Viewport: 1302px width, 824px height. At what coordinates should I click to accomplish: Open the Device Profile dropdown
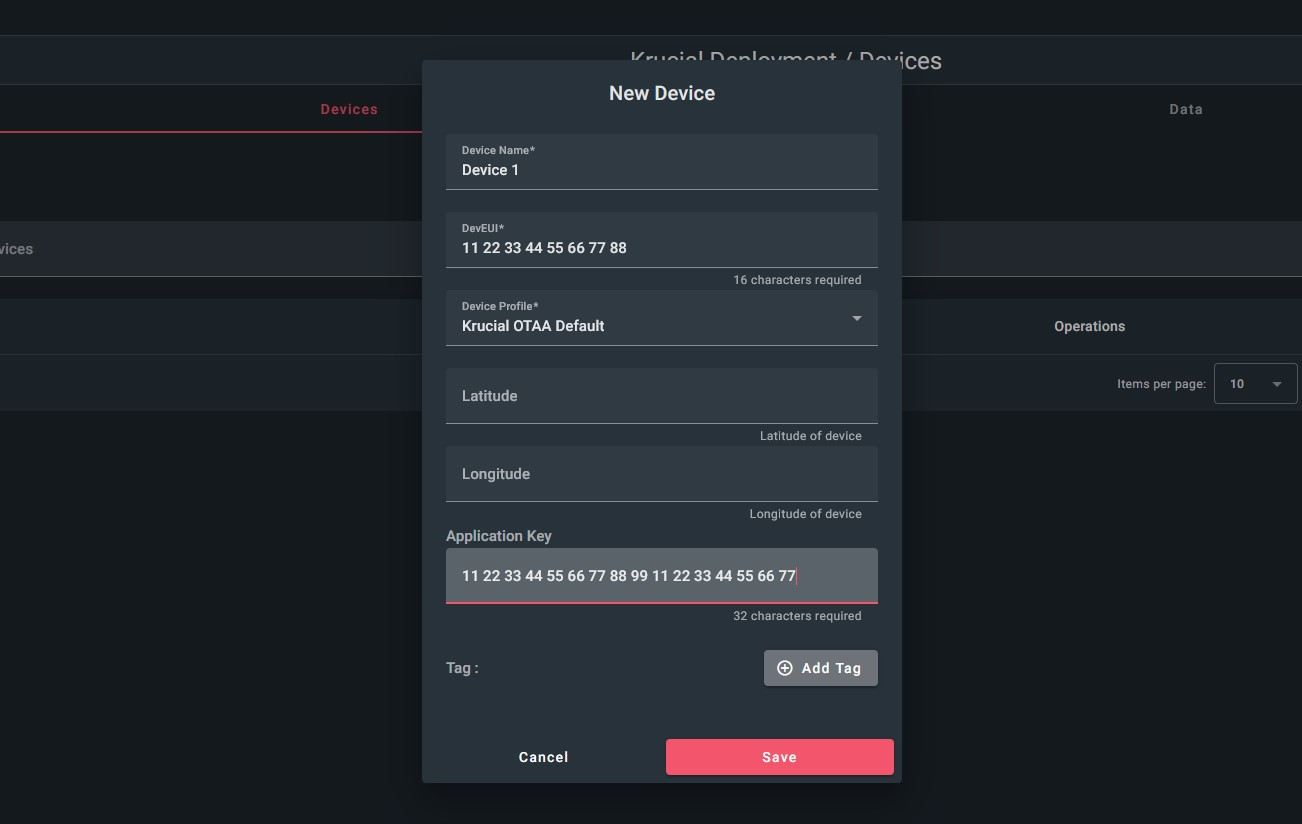pyautogui.click(x=662, y=318)
